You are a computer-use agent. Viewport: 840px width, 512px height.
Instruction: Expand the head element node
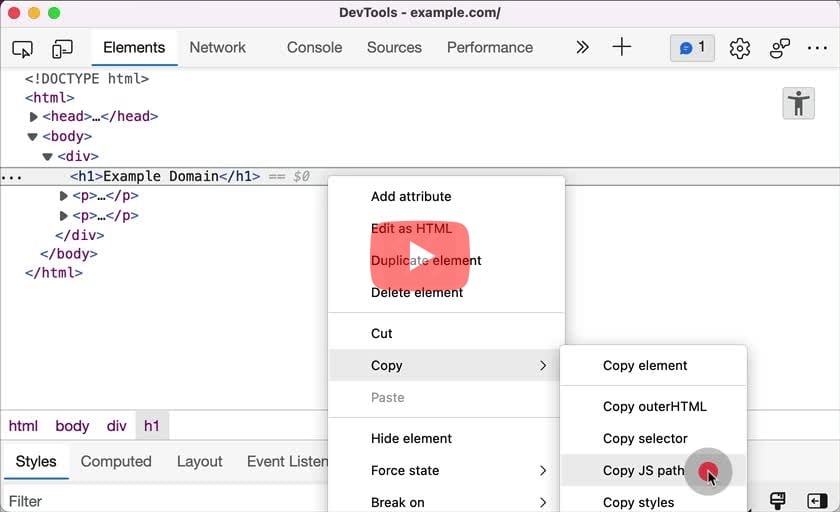click(33, 117)
